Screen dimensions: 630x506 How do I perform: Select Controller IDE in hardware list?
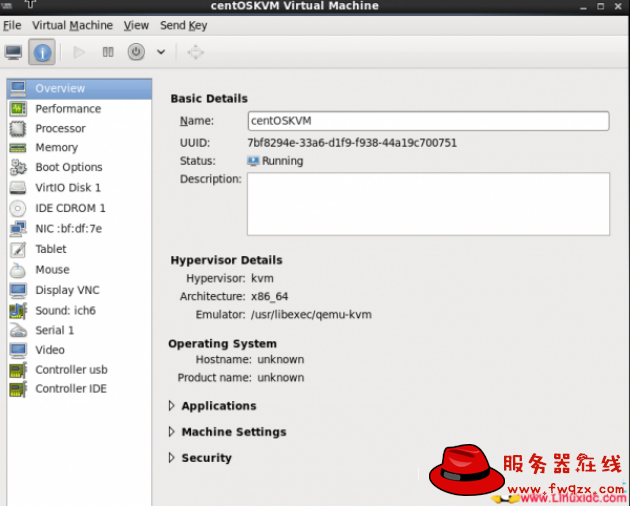pos(79,389)
